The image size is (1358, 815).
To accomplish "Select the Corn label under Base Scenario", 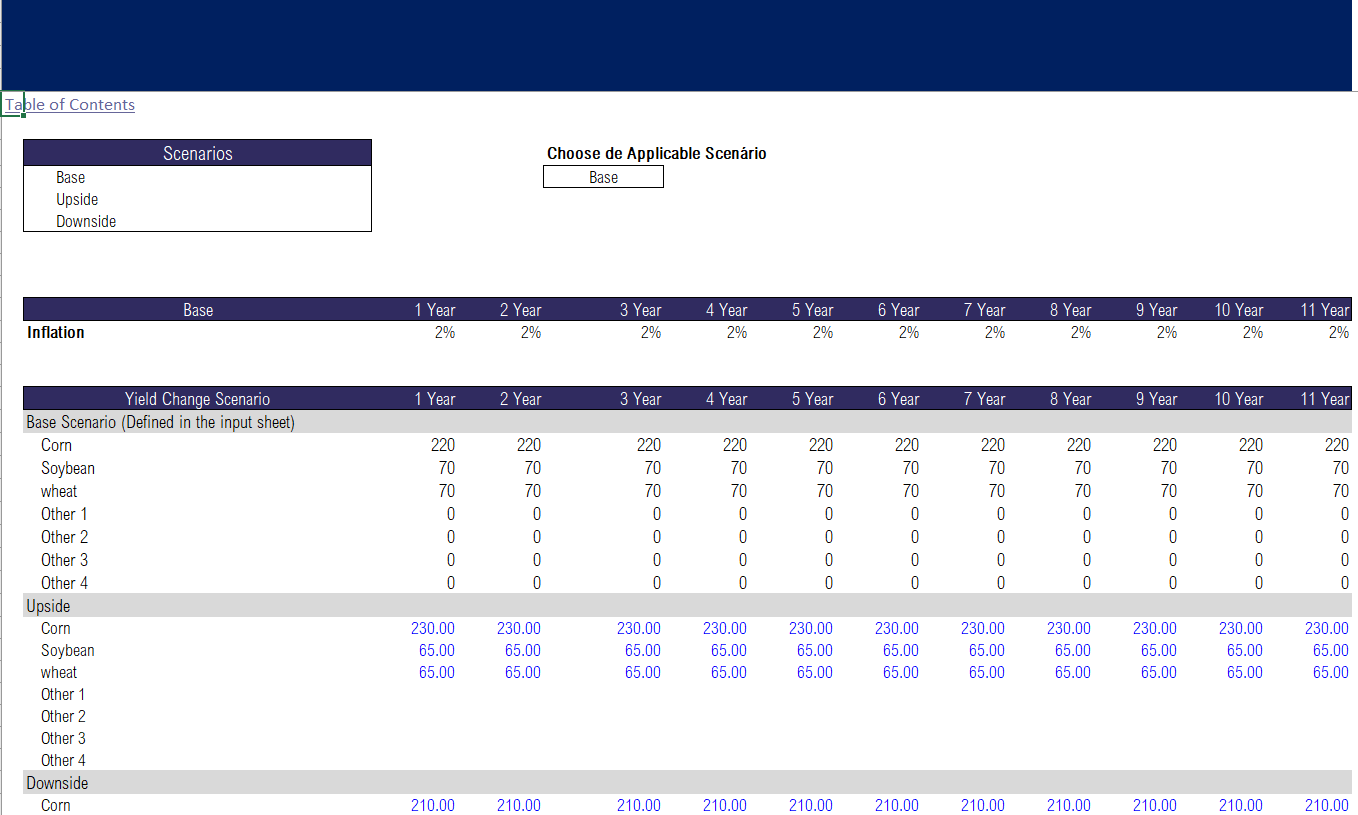I will [x=56, y=445].
